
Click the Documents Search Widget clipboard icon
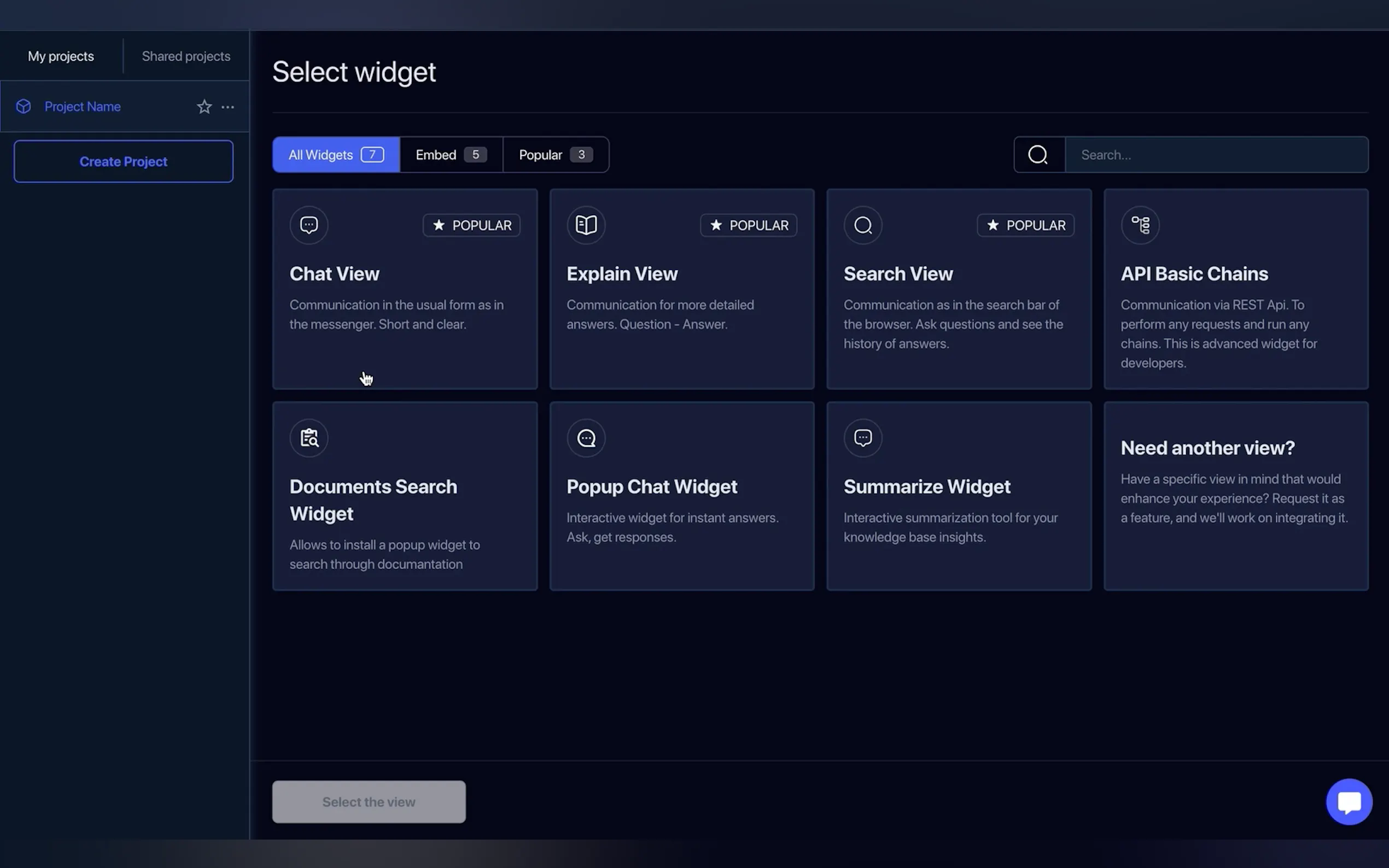click(309, 437)
